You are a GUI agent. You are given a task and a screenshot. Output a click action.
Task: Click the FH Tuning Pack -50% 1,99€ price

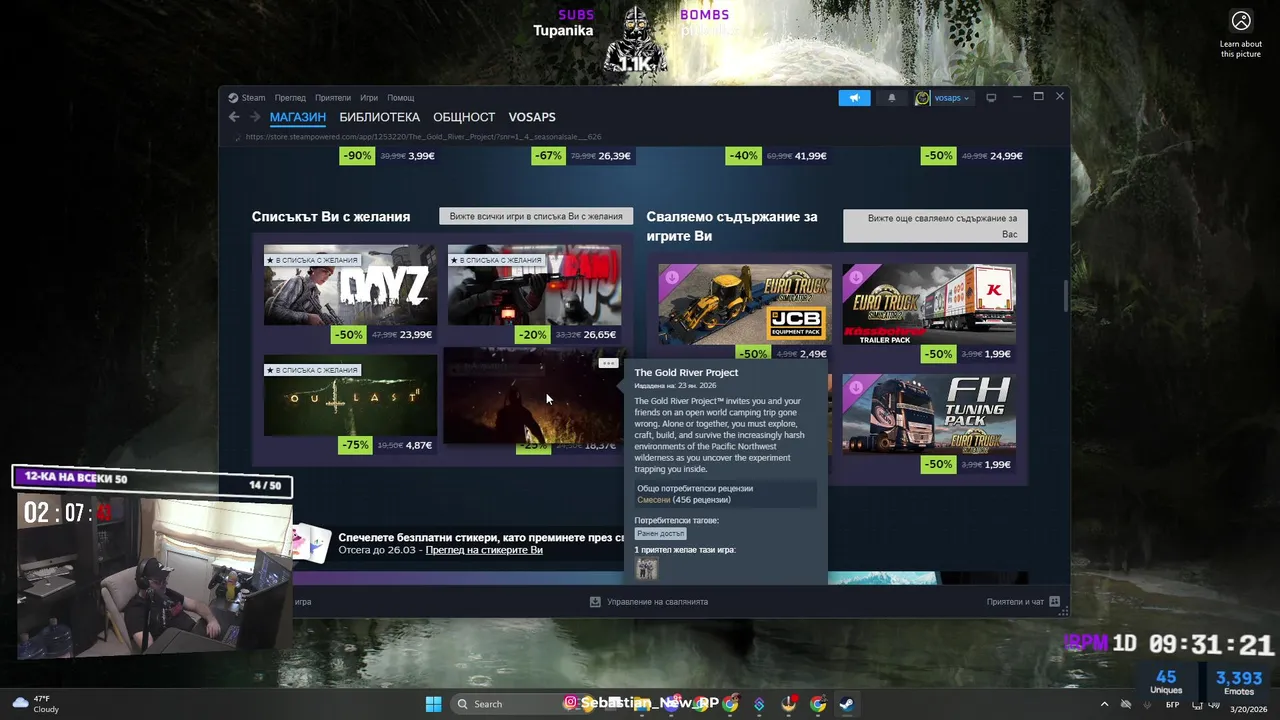click(x=967, y=464)
